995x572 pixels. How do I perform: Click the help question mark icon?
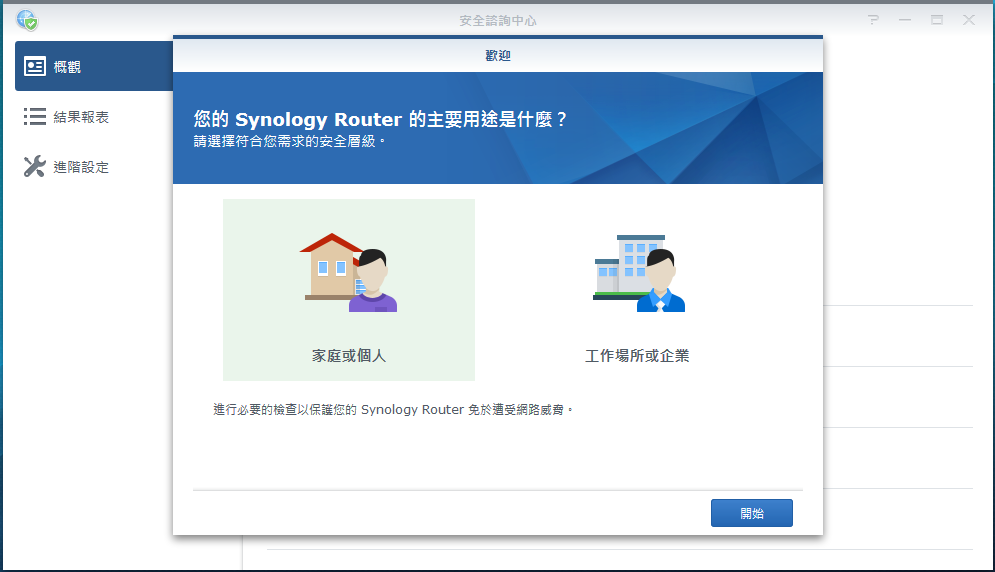[x=874, y=20]
